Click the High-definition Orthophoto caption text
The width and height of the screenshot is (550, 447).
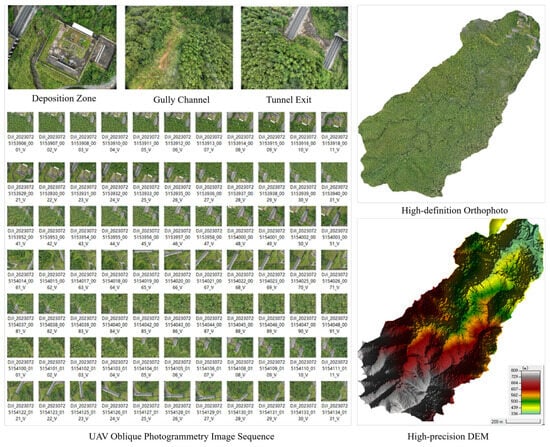click(x=455, y=211)
